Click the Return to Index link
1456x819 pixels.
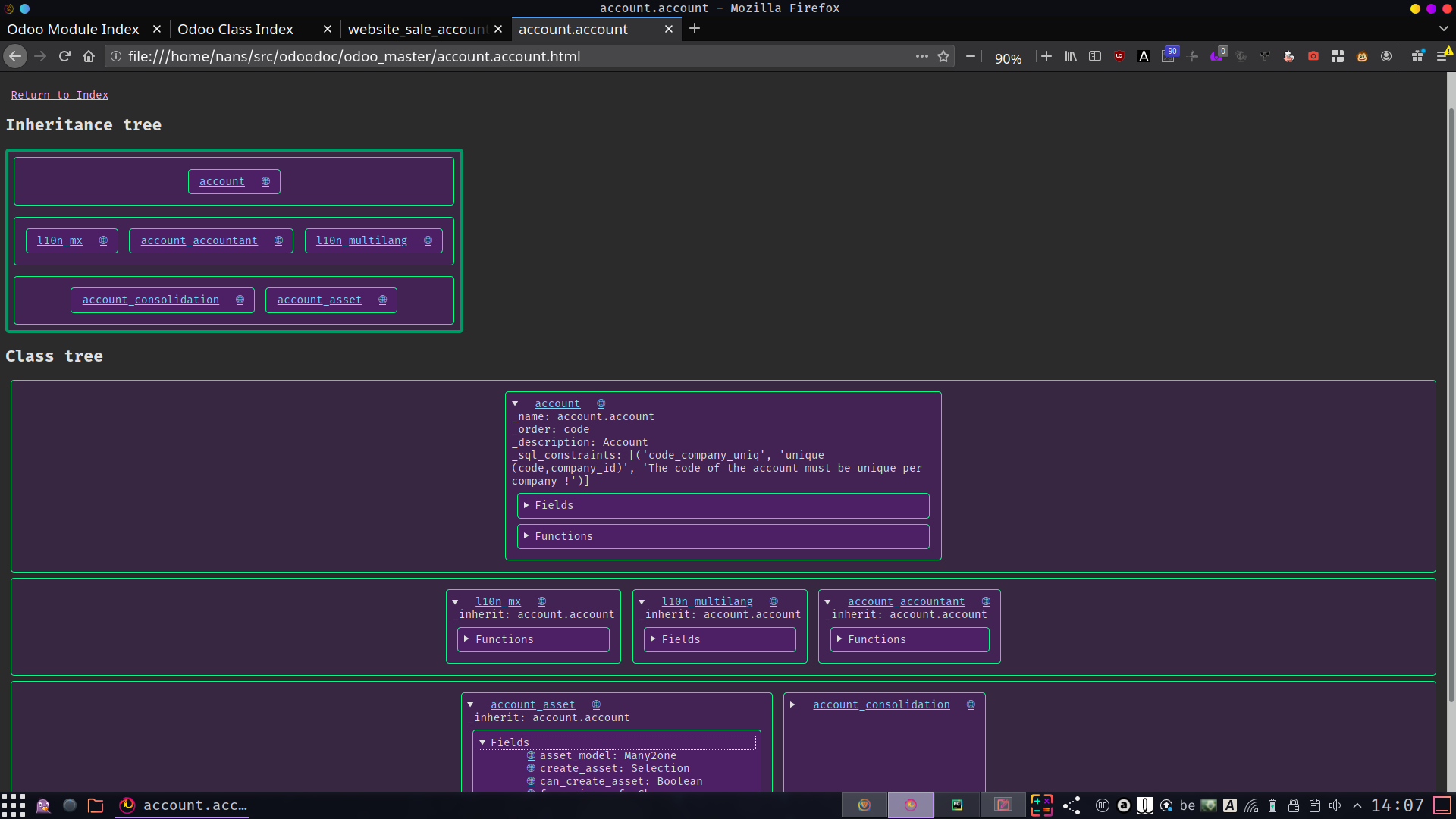tap(59, 94)
